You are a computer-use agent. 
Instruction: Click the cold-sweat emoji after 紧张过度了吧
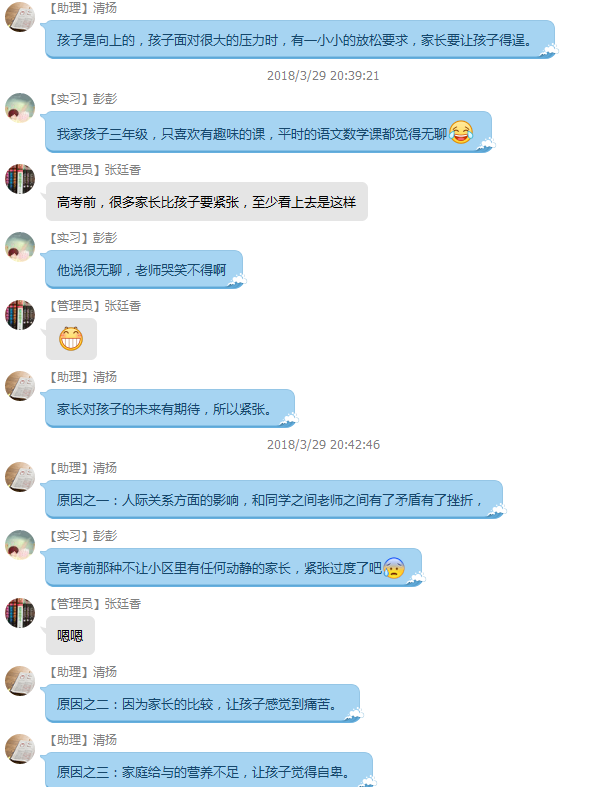point(394,568)
